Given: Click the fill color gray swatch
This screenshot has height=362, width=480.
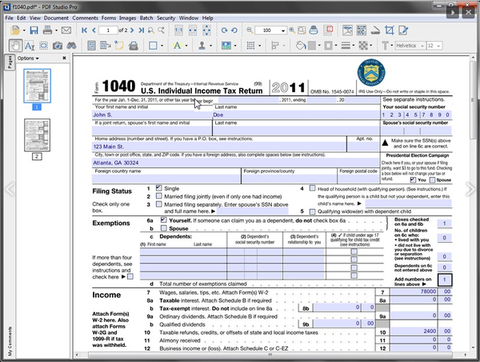Looking at the screenshot, I should pyautogui.click(x=312, y=46).
